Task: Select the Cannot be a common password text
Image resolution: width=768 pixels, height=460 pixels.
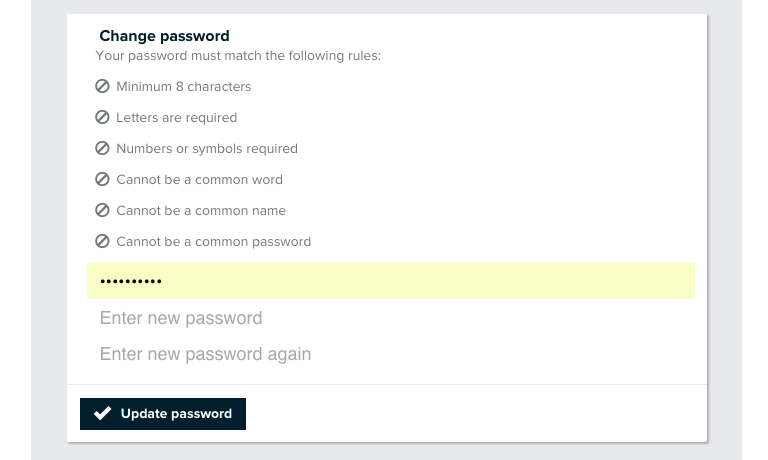Action: tap(214, 242)
